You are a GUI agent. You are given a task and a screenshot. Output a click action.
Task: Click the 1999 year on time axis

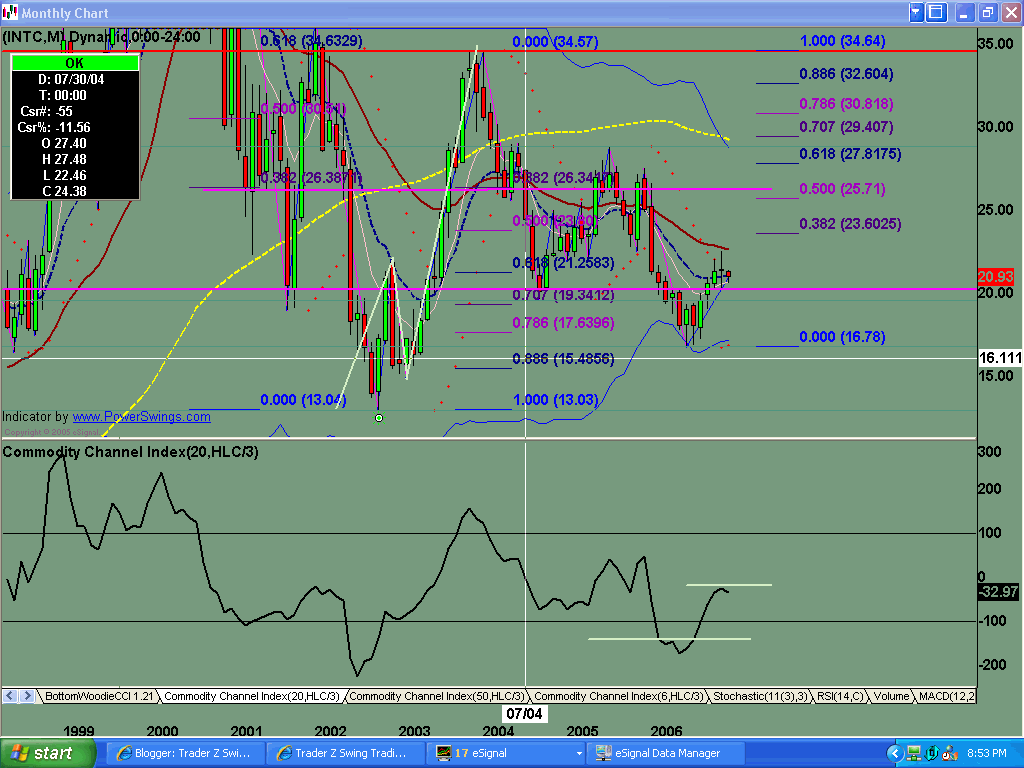coord(78,731)
